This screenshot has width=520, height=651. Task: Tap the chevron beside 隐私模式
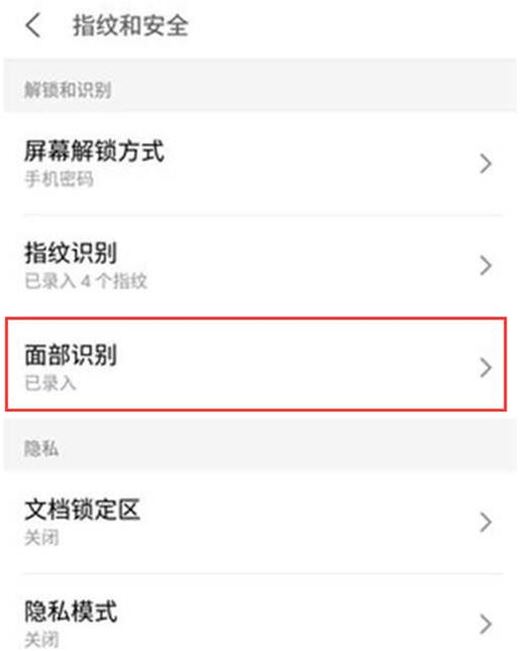486,624
